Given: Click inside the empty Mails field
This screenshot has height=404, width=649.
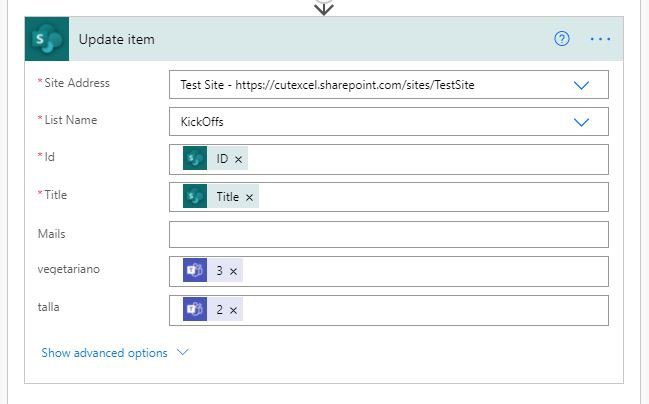Looking at the screenshot, I should click(x=389, y=234).
